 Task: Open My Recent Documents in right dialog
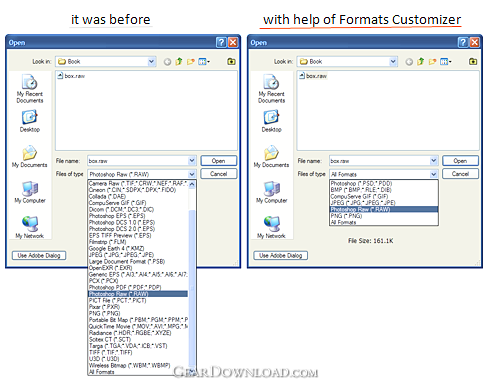[x=271, y=89]
